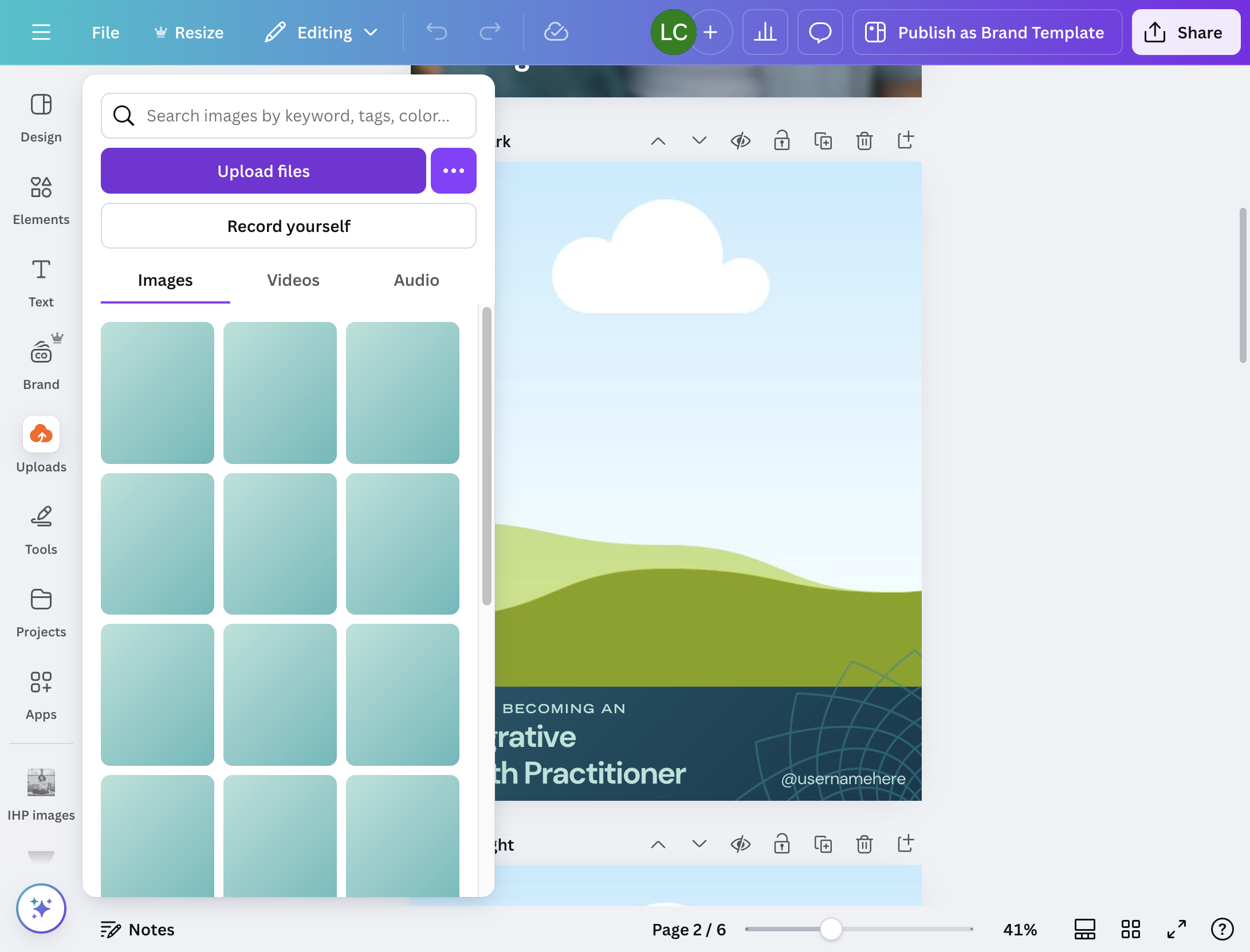Viewport: 1250px width, 952px height.
Task: Open the LC profile avatar
Action: 673,32
